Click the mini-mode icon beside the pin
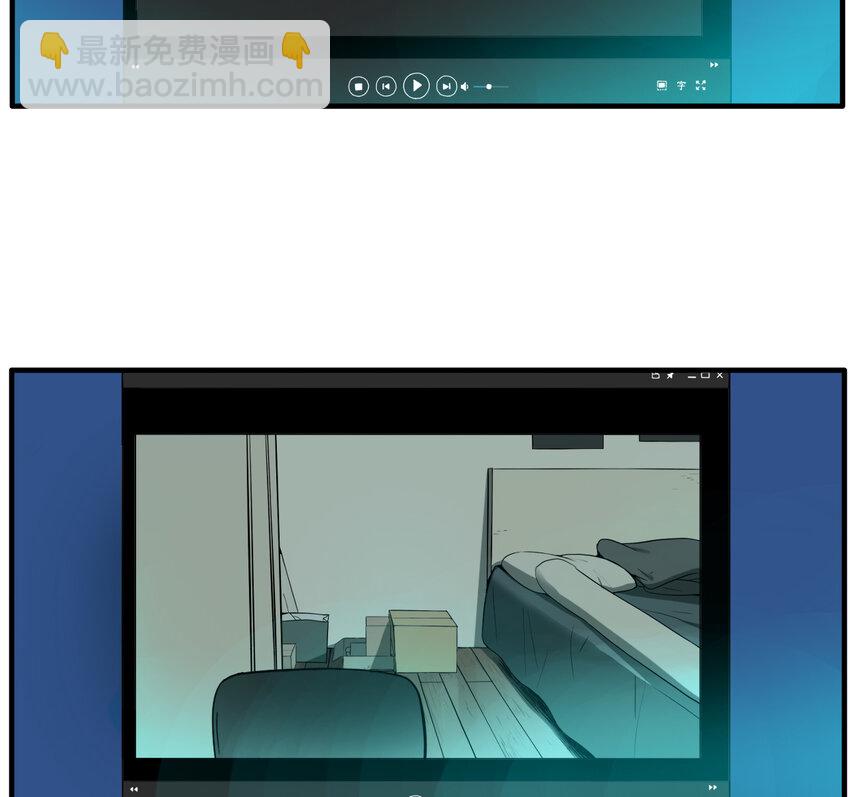Screen dimensions: 850x797 pos(656,376)
